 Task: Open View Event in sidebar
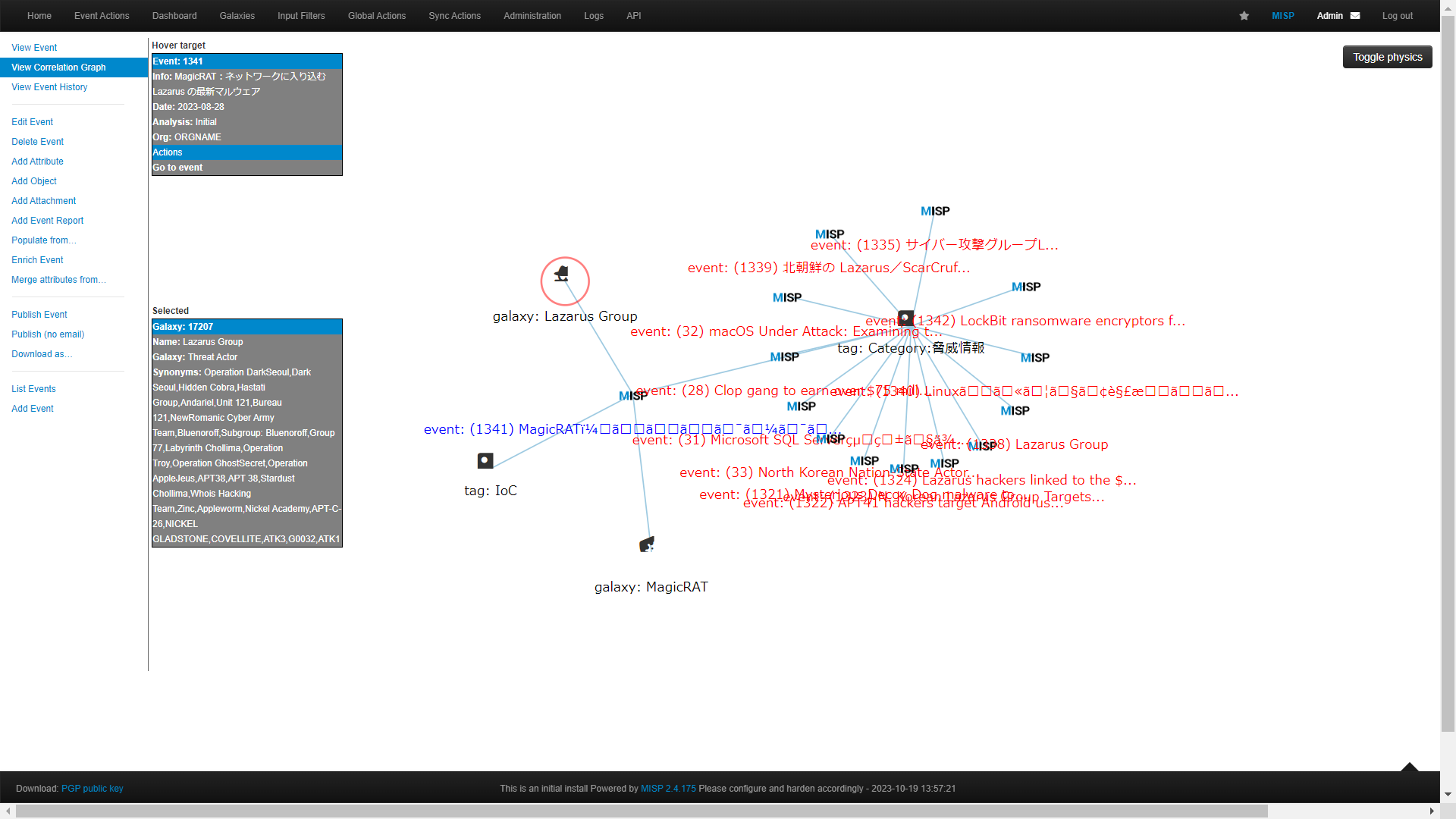34,48
